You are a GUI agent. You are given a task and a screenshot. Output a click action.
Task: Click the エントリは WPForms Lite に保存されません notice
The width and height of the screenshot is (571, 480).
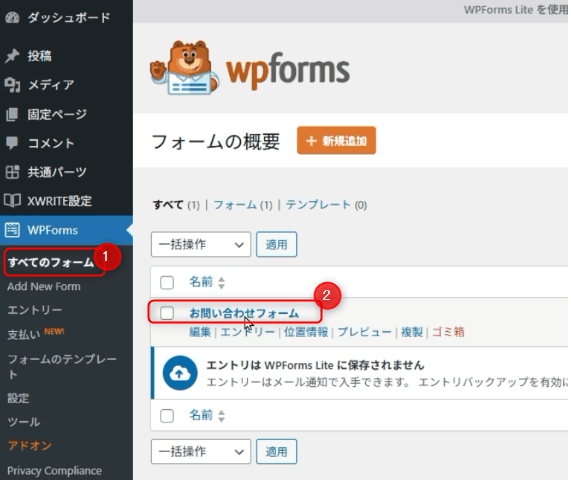point(315,365)
